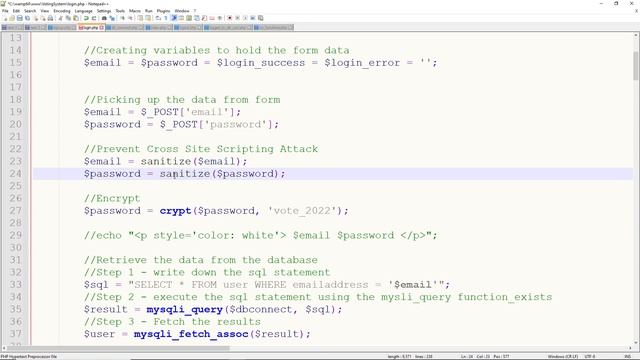Click the Close All toolbar icon
Viewport: 640px width, 360px height.
(x=43, y=18)
